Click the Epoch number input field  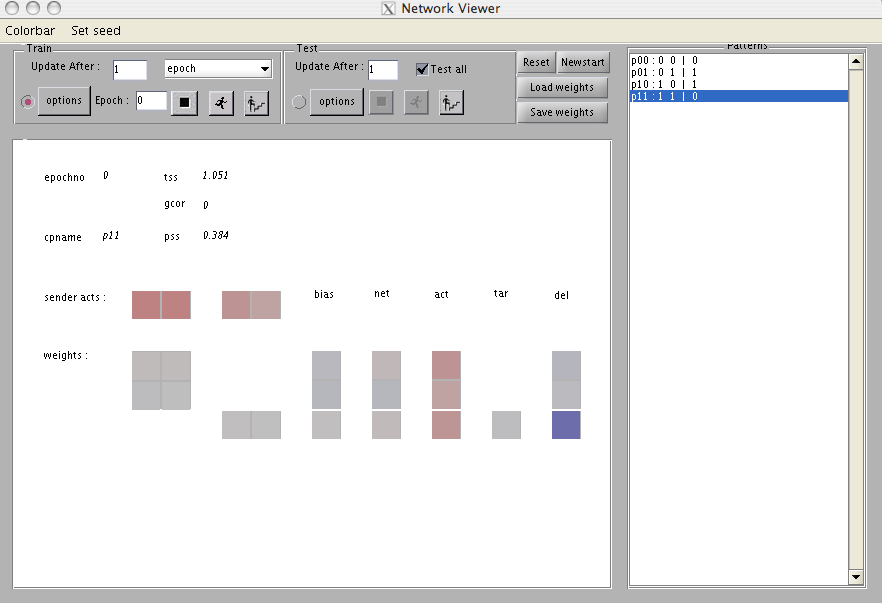click(x=151, y=101)
